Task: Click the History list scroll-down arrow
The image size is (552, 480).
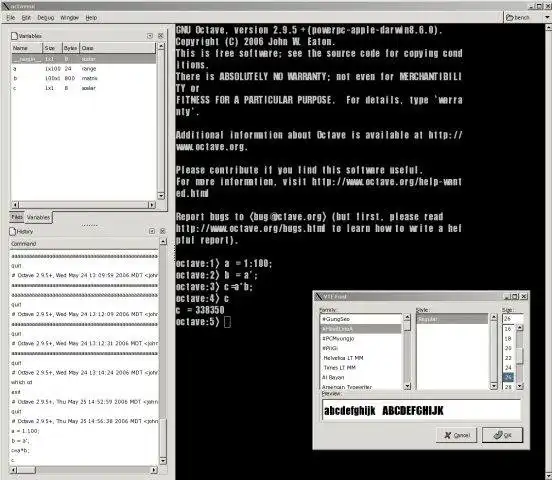Action: coord(163,460)
